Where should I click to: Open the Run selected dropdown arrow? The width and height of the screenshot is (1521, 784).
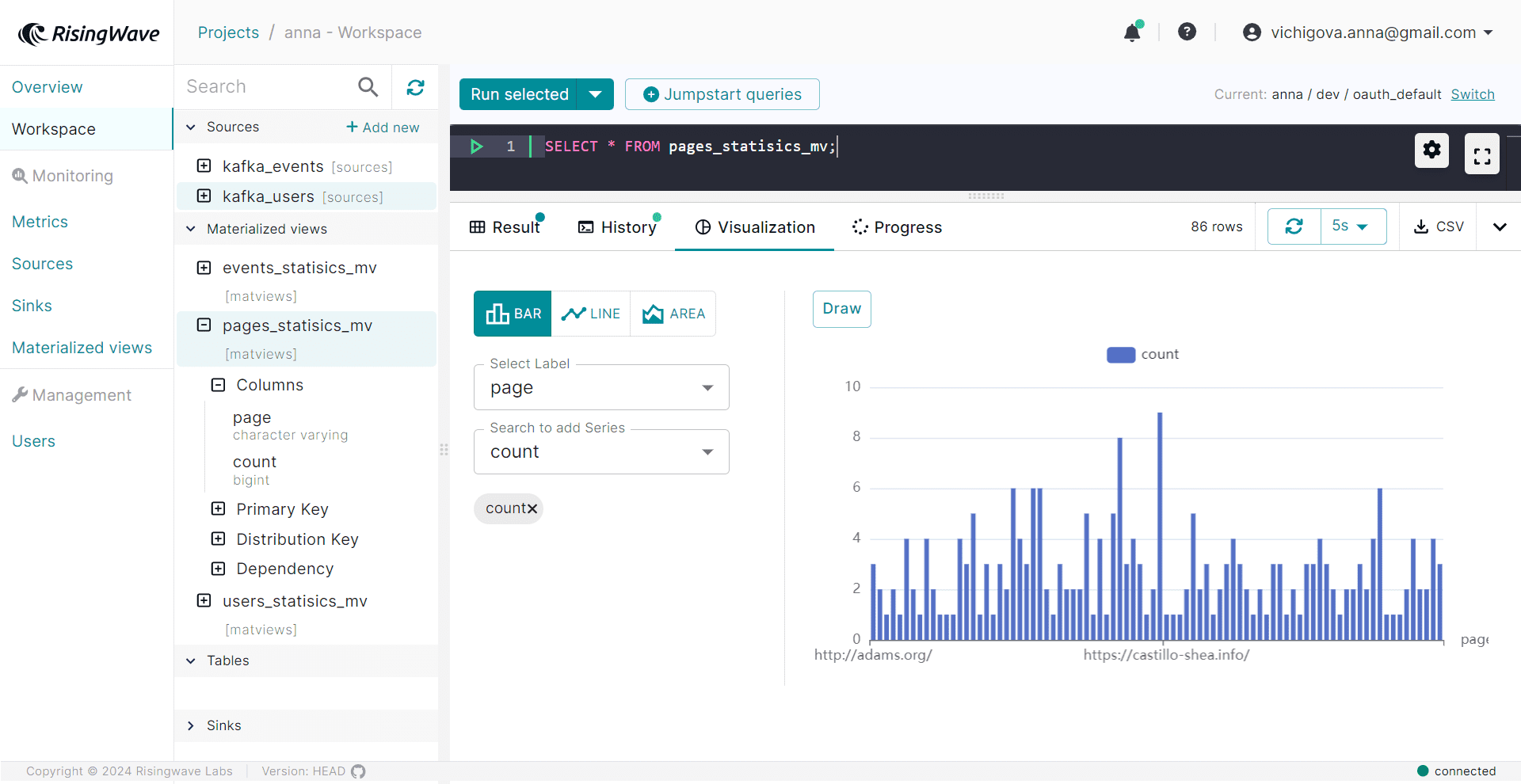tap(596, 94)
